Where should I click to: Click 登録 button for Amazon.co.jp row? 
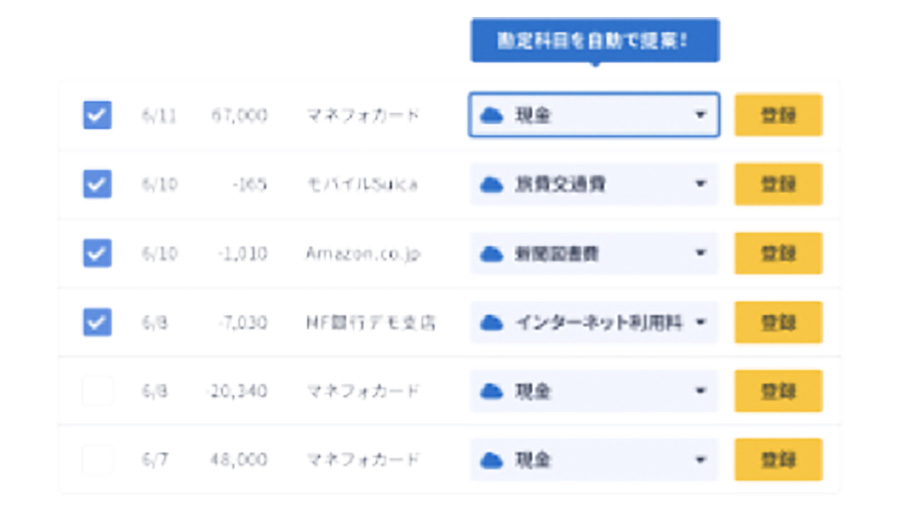778,253
